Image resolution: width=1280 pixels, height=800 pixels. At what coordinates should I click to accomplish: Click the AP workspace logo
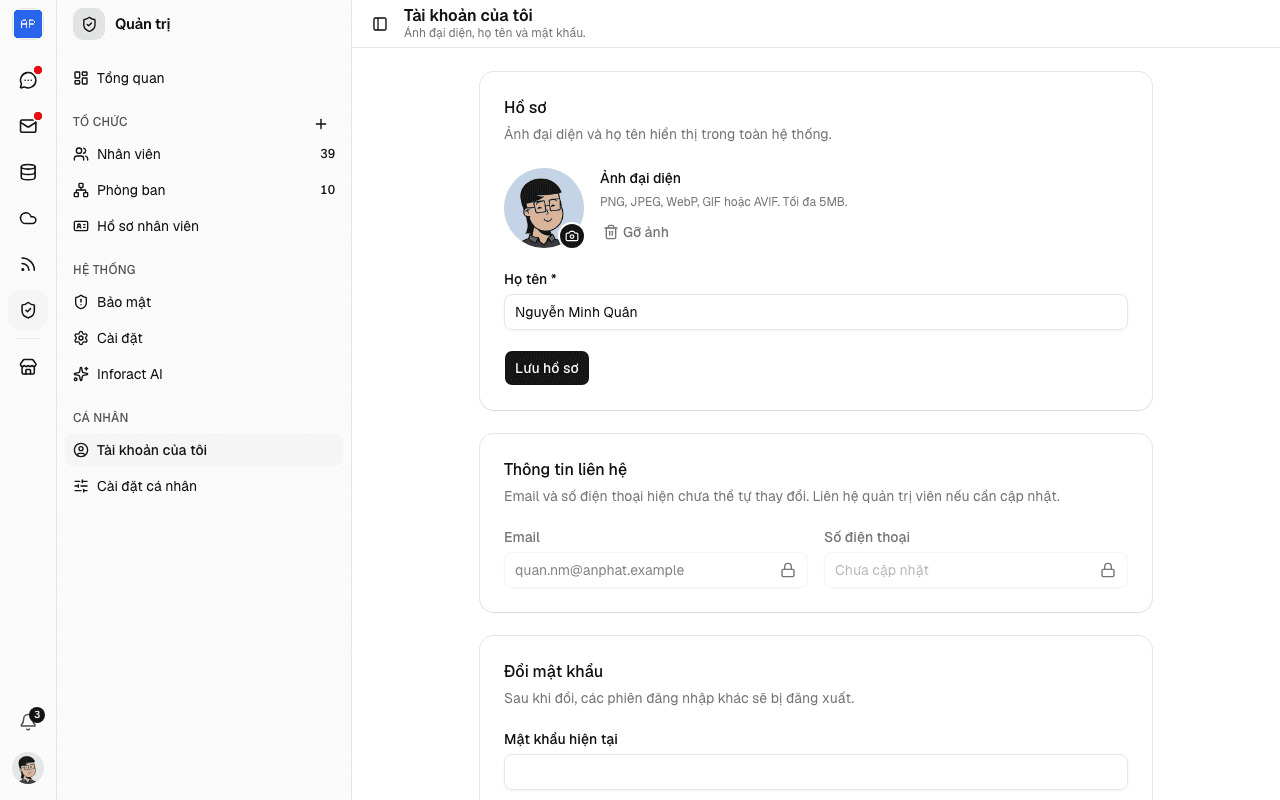[28, 24]
